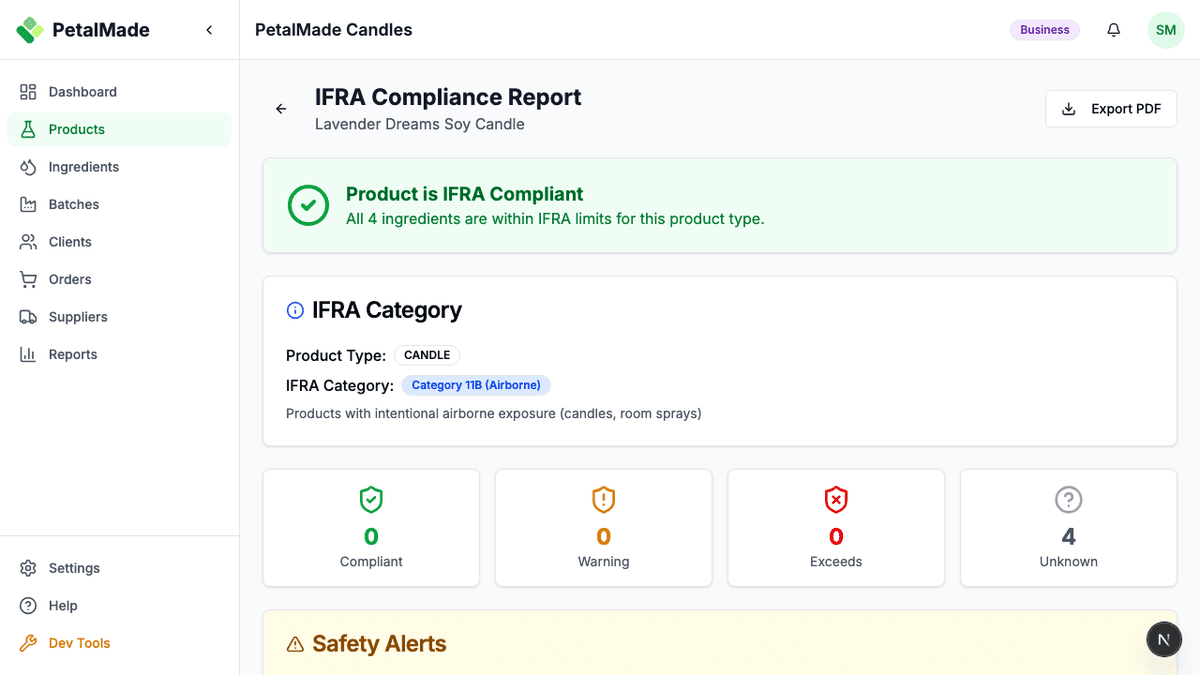Image resolution: width=1200 pixels, height=675 pixels.
Task: Click the notification bell icon
Action: tap(1113, 30)
